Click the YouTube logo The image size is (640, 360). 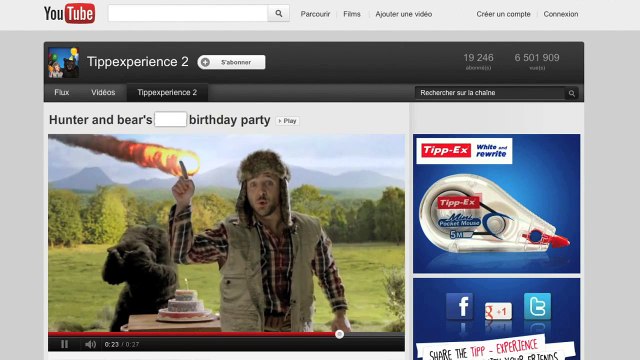[x=69, y=13]
